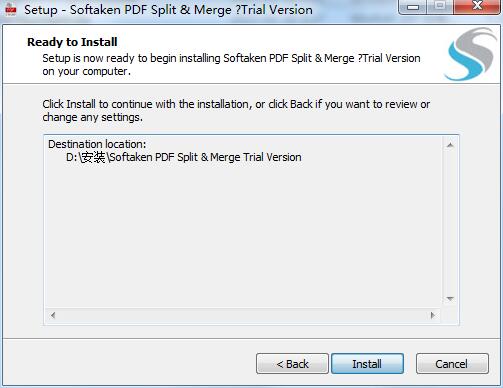Click the horizontal scrollbar track
The image size is (503, 388).
(243, 315)
